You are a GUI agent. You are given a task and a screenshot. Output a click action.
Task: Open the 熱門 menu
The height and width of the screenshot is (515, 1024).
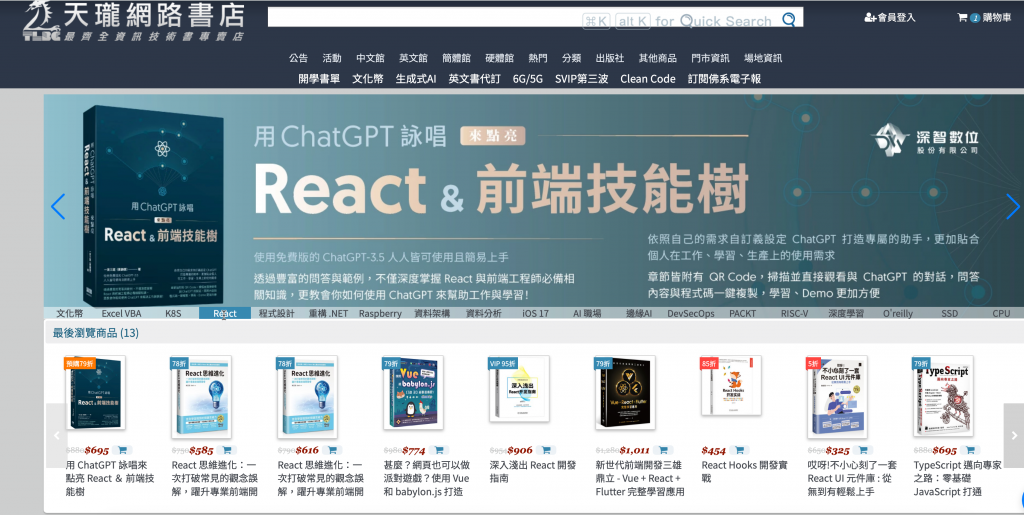coord(538,58)
